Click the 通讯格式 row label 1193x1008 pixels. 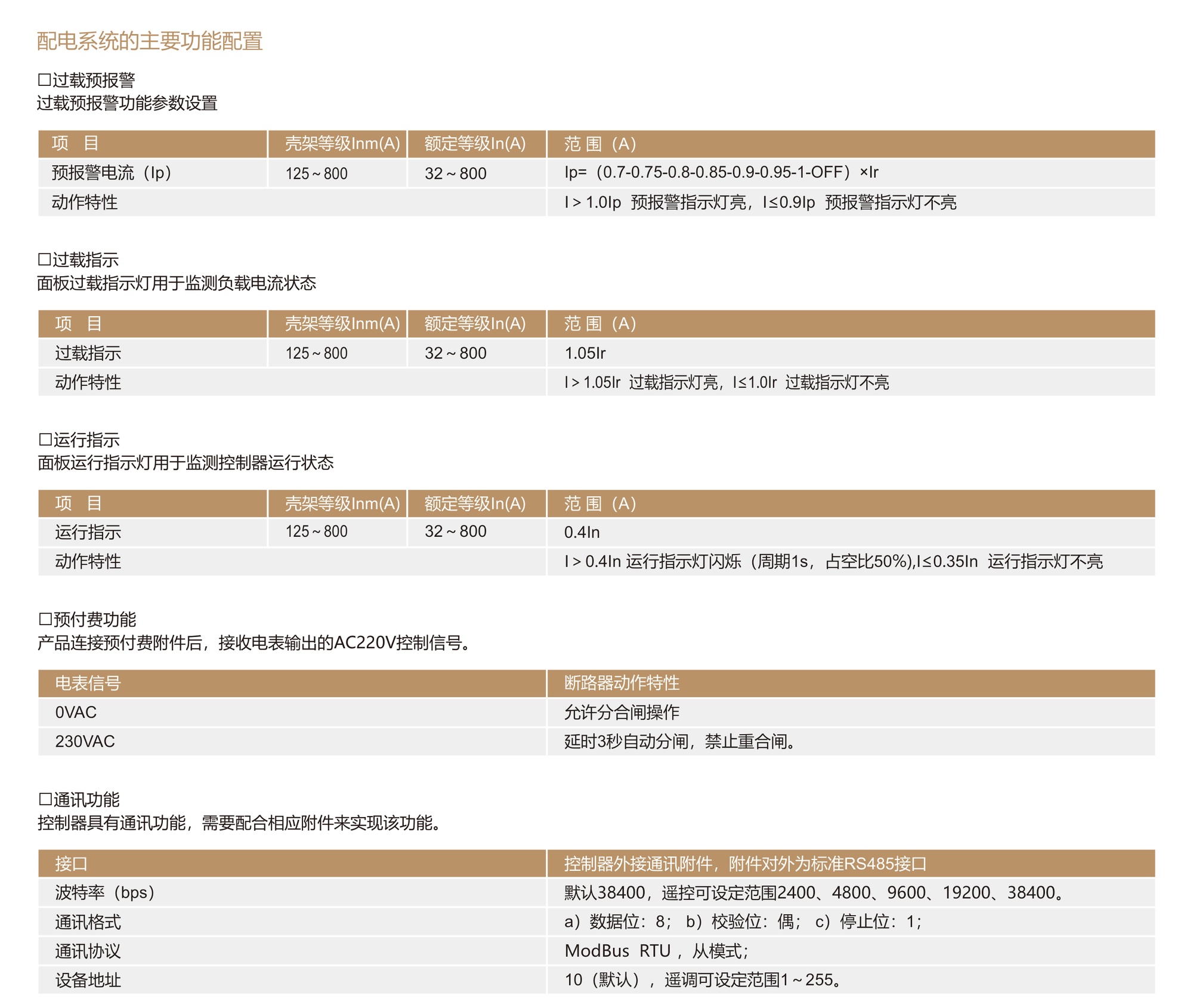[88, 922]
